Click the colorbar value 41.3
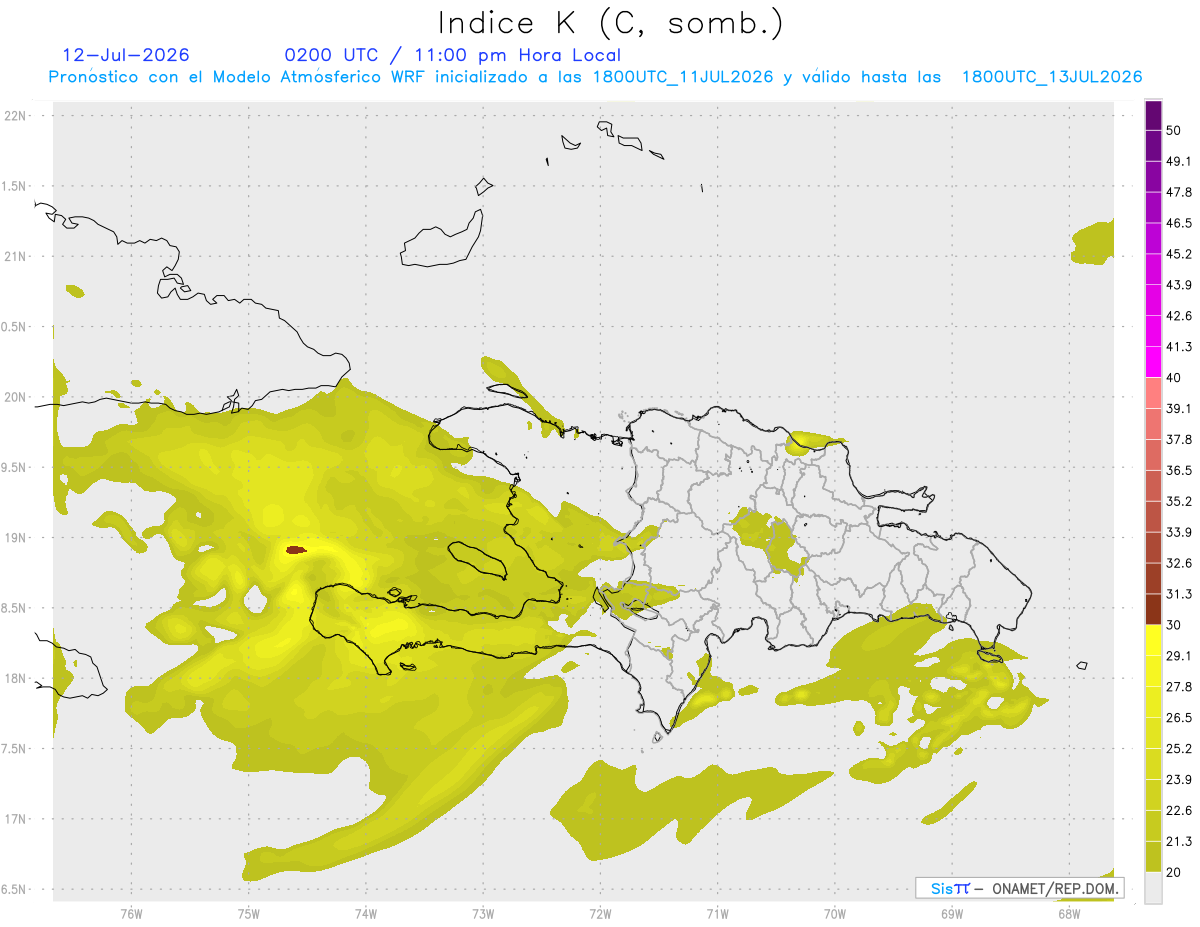 pyautogui.click(x=1179, y=347)
